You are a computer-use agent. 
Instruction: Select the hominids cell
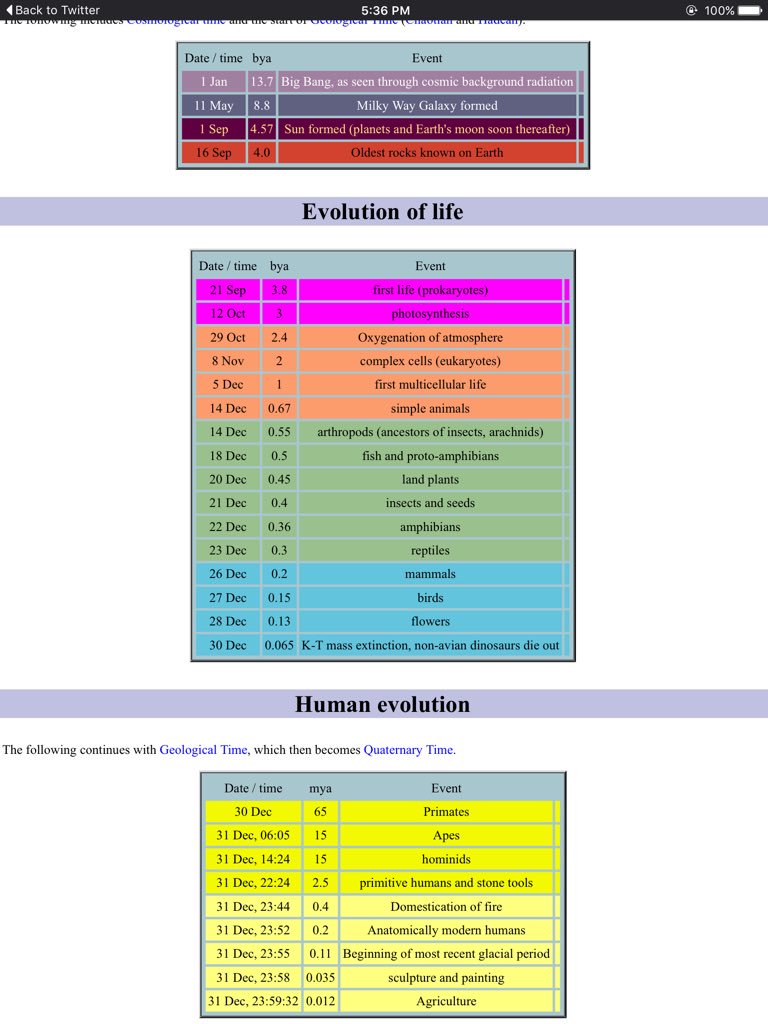pyautogui.click(x=446, y=859)
